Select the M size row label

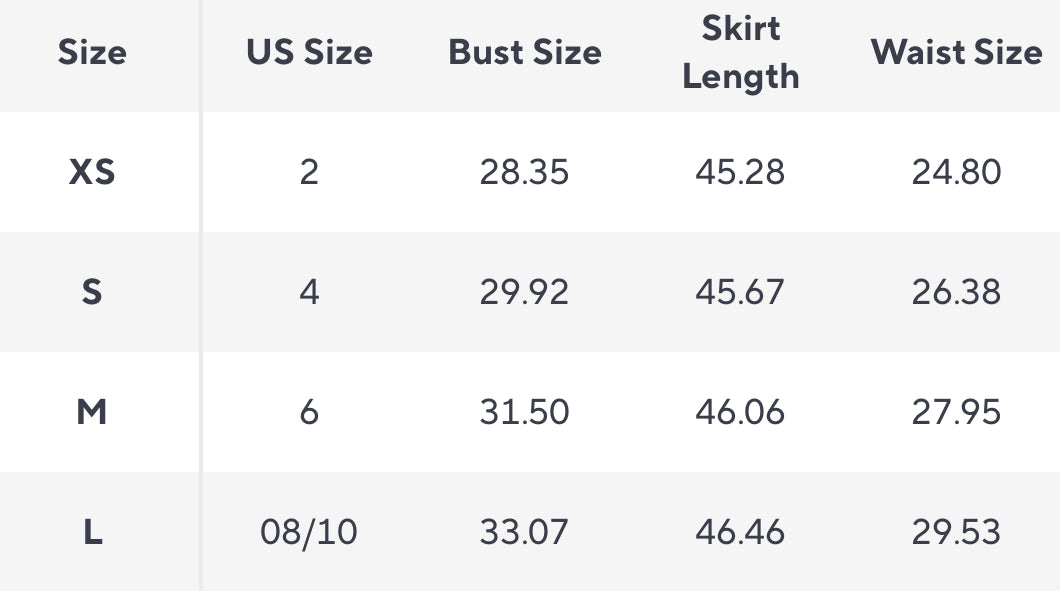[92, 412]
